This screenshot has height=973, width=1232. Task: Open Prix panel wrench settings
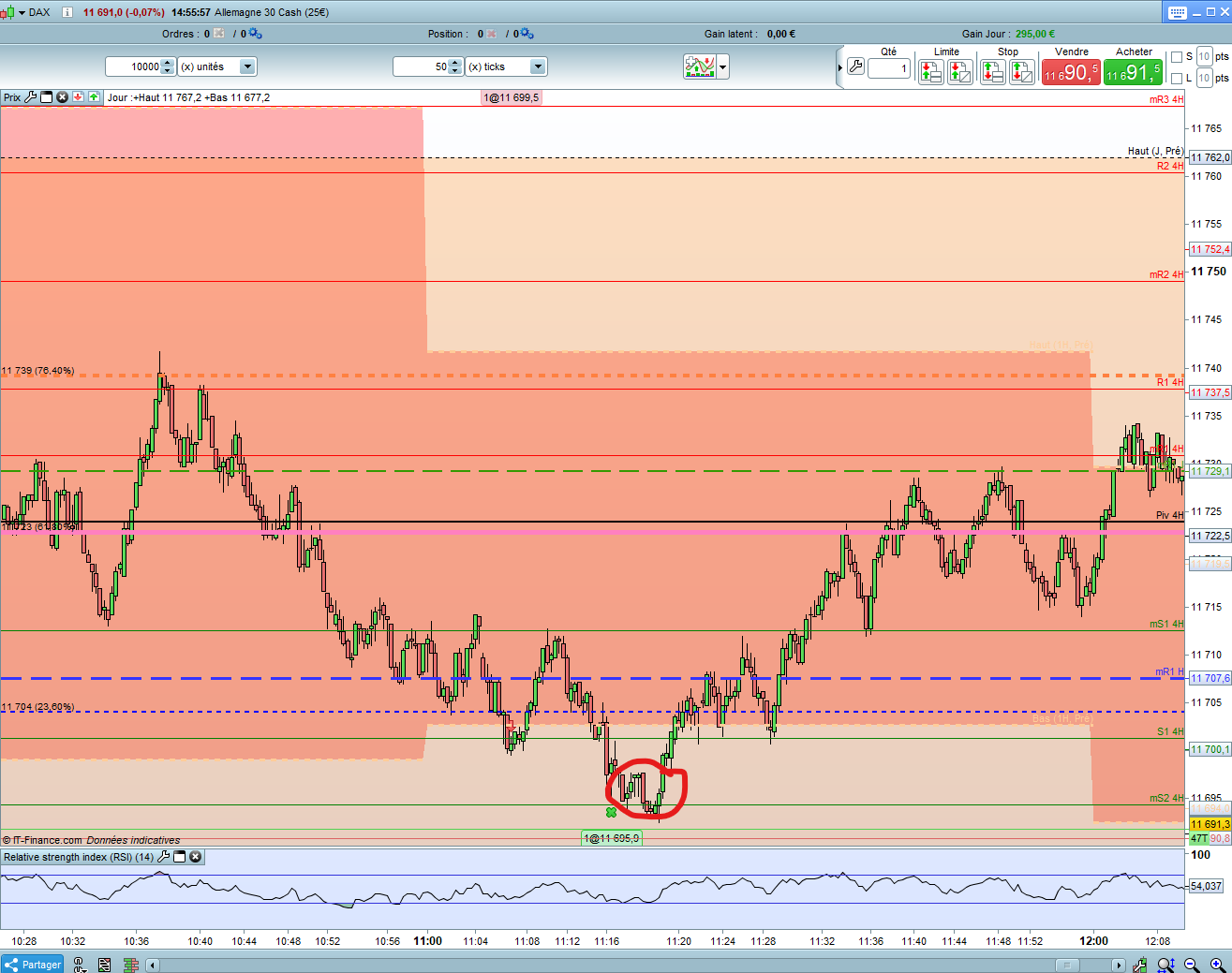(x=31, y=97)
